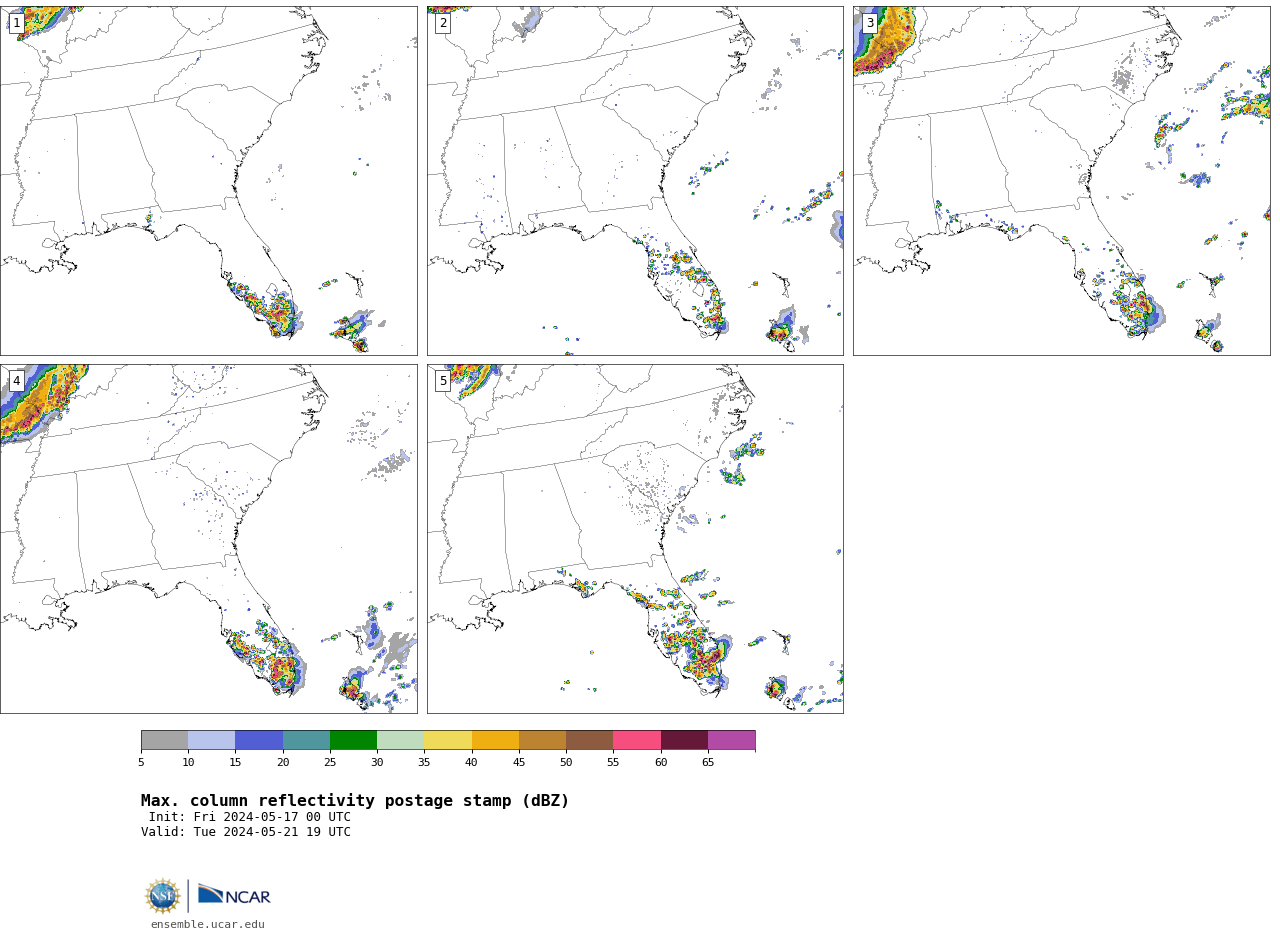The image size is (1280, 936).
Task: Click the blue 15-20 dBZ swatch
Action: pos(259,740)
